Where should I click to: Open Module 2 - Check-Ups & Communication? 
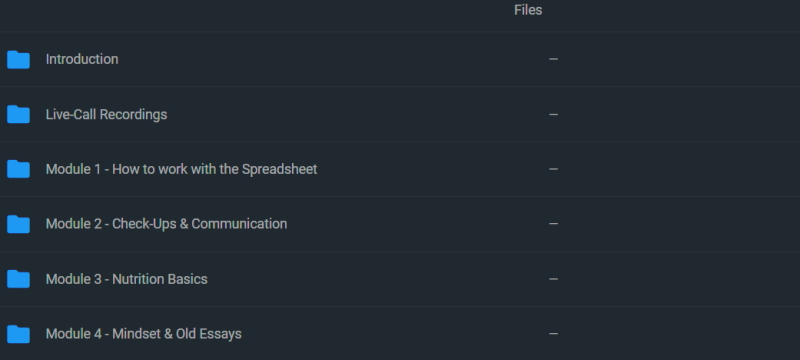[x=166, y=224]
